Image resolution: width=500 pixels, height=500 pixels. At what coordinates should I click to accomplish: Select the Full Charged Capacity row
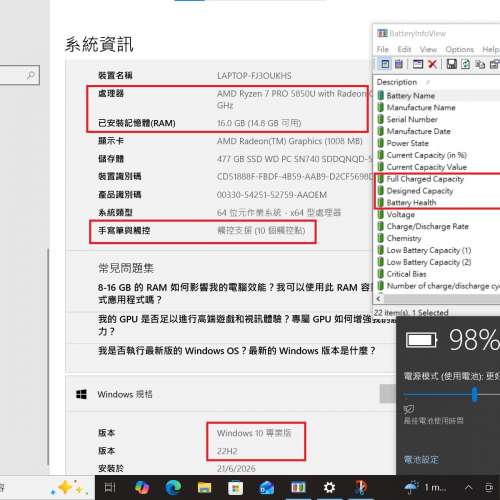coord(438,179)
